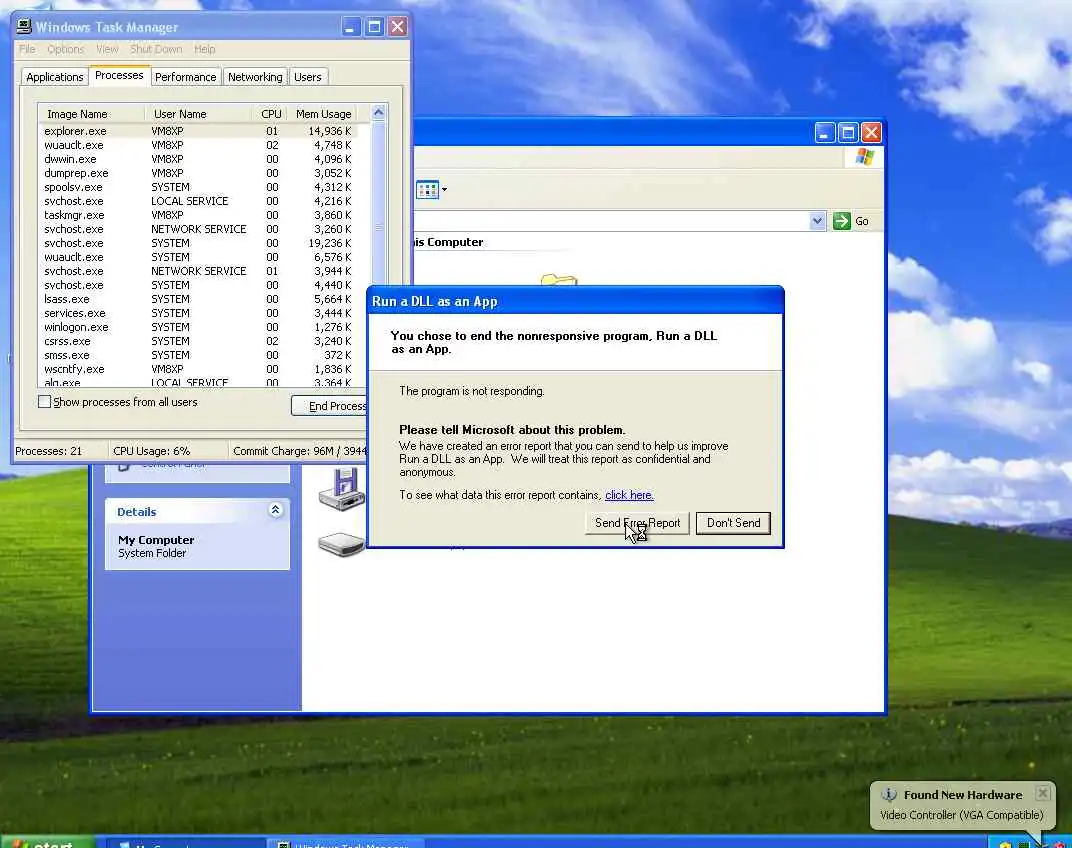The height and width of the screenshot is (848, 1072).
Task: Click the Send Error Report button
Action: [637, 523]
